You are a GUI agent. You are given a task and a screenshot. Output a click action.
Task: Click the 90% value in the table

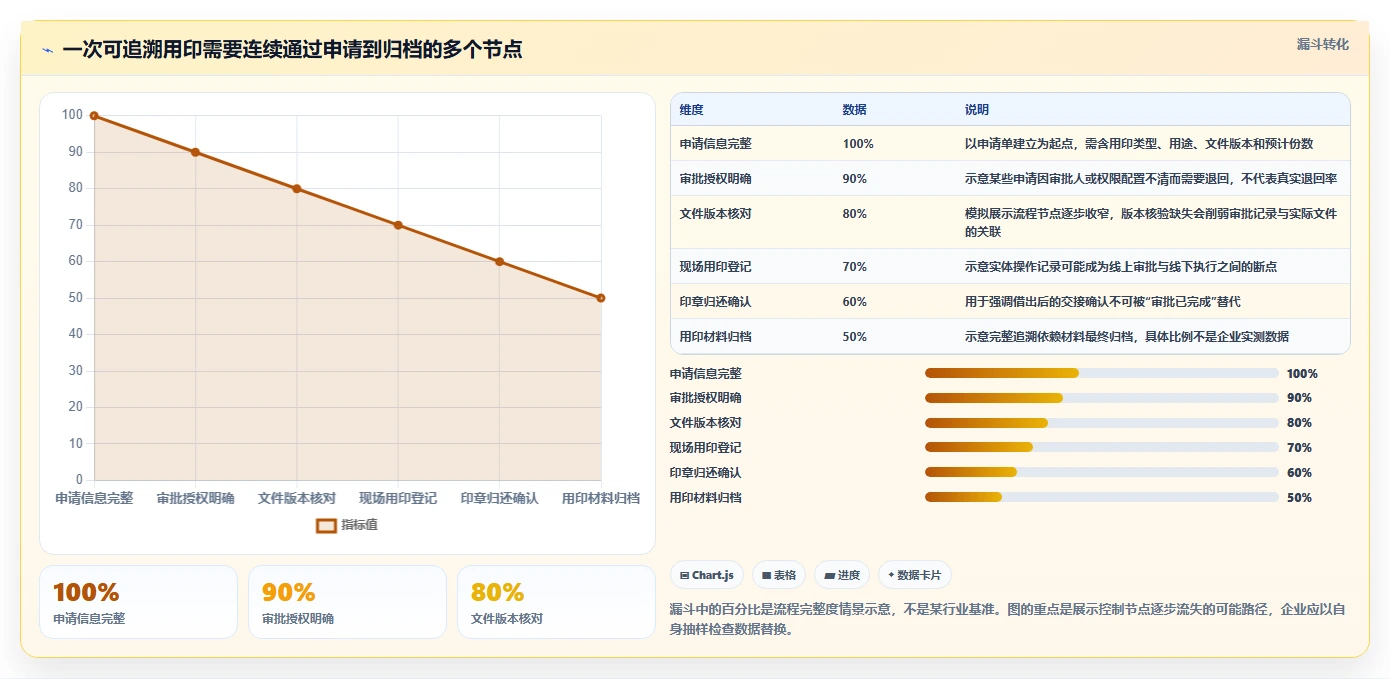point(855,179)
